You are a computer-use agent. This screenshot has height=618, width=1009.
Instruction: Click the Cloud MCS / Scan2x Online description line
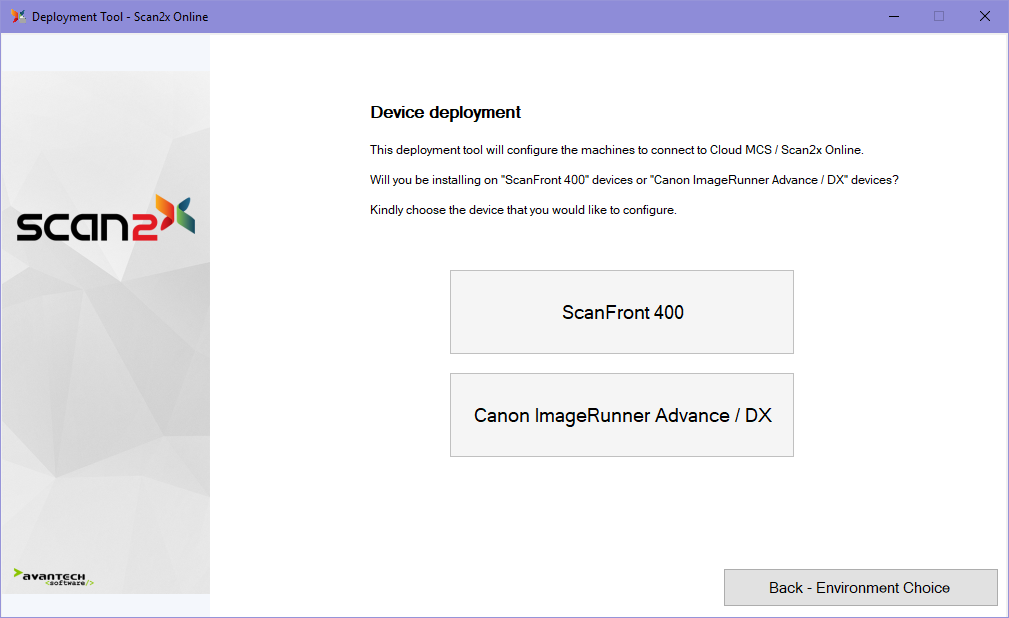(616, 150)
